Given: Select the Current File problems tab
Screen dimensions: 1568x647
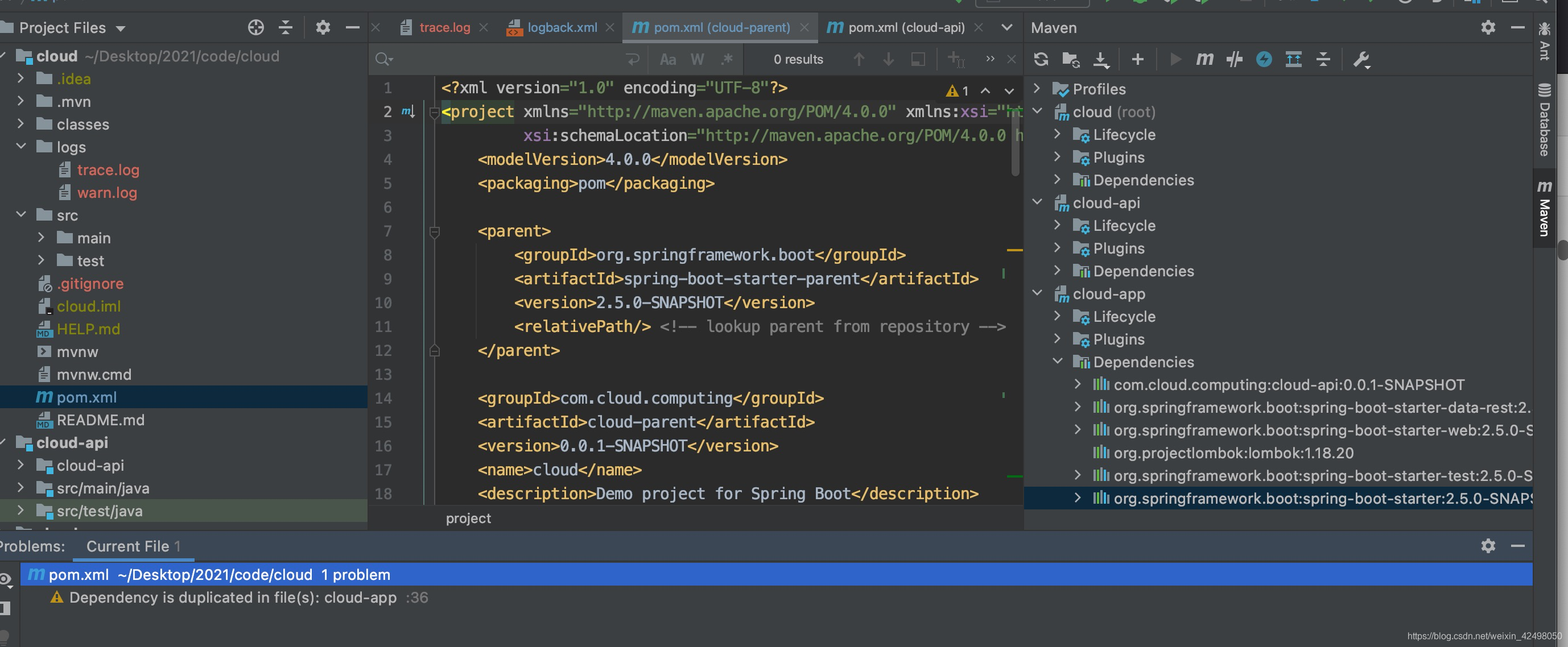Looking at the screenshot, I should (x=133, y=546).
